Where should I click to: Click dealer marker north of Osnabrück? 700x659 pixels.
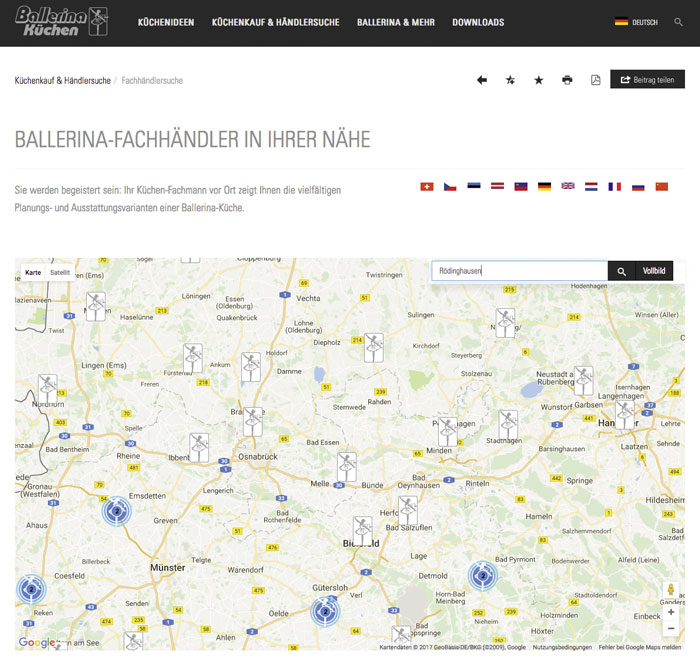coord(253,422)
